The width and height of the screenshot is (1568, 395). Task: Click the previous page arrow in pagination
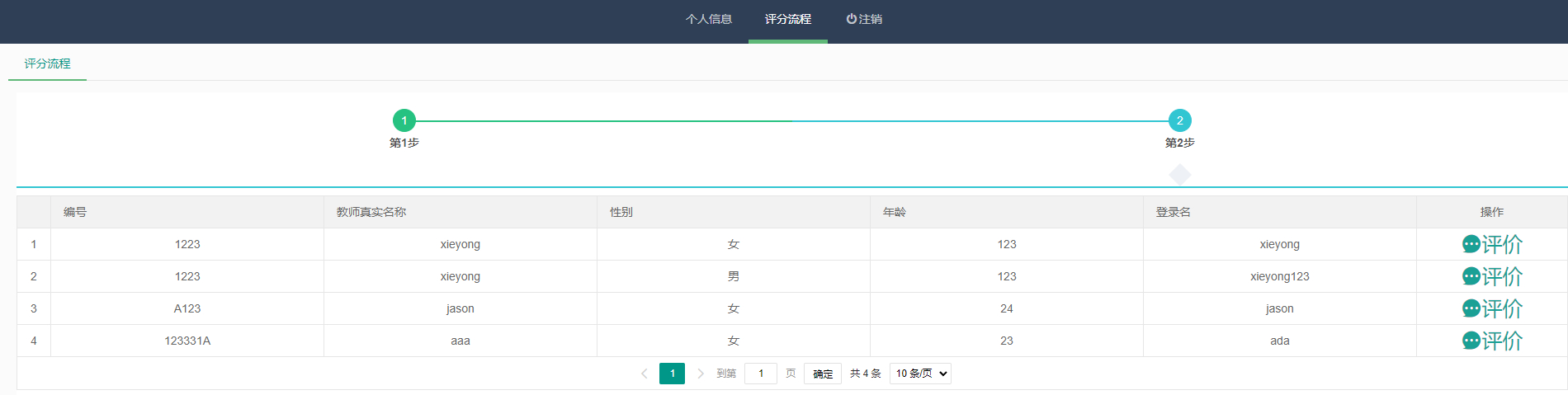pyautogui.click(x=645, y=374)
